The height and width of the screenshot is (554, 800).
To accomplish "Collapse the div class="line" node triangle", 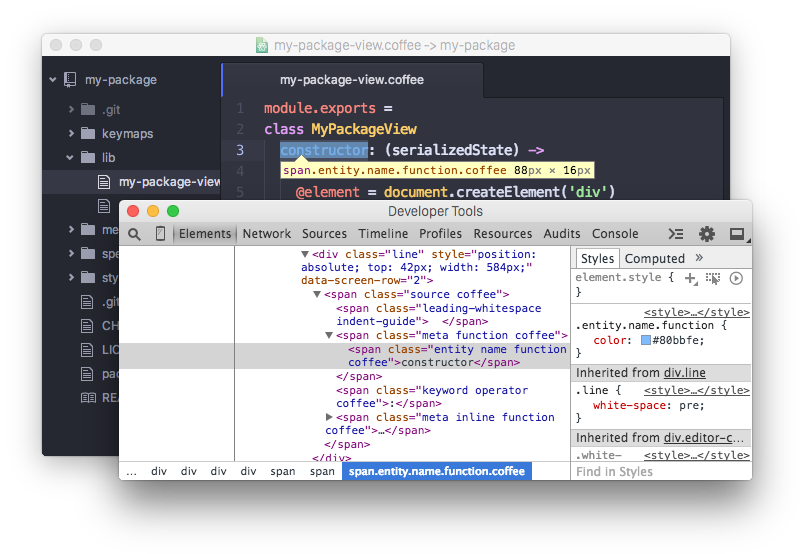I will coord(305,254).
